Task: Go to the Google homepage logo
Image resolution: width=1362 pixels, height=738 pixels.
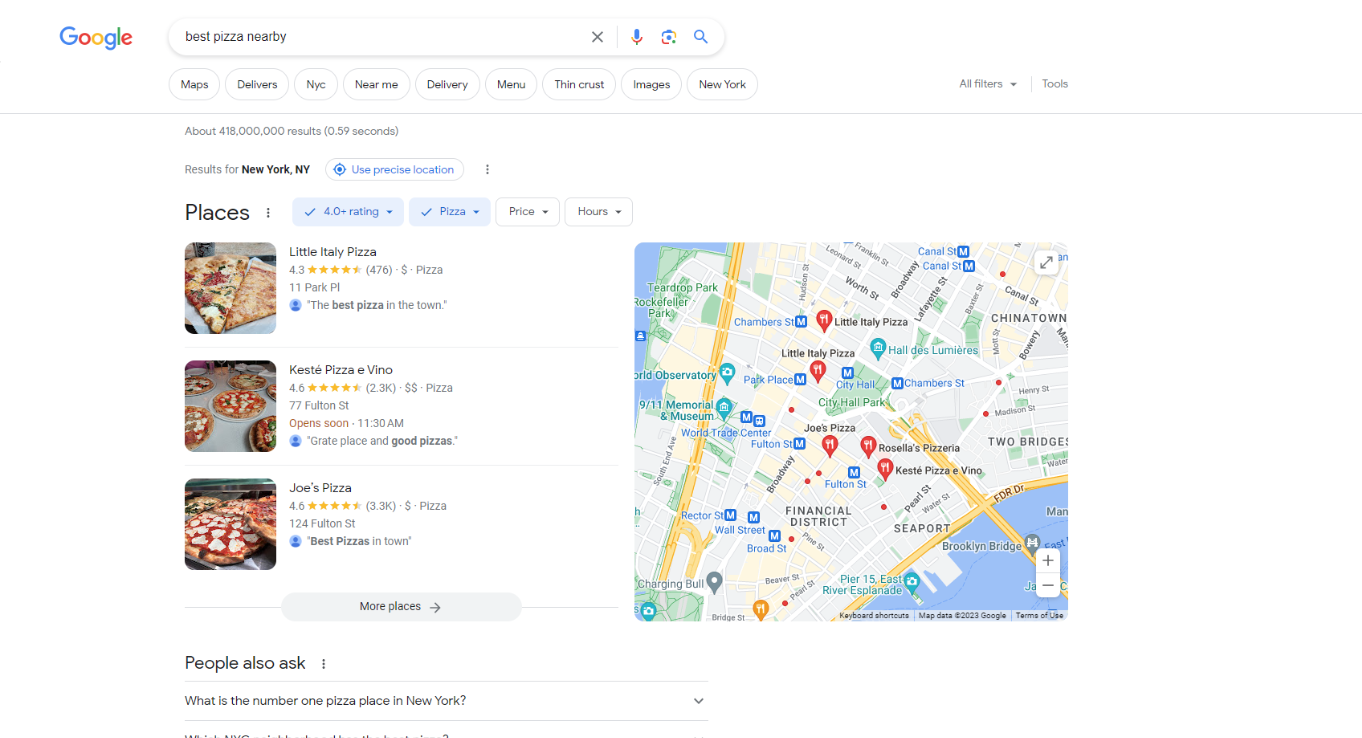Action: pyautogui.click(x=96, y=37)
